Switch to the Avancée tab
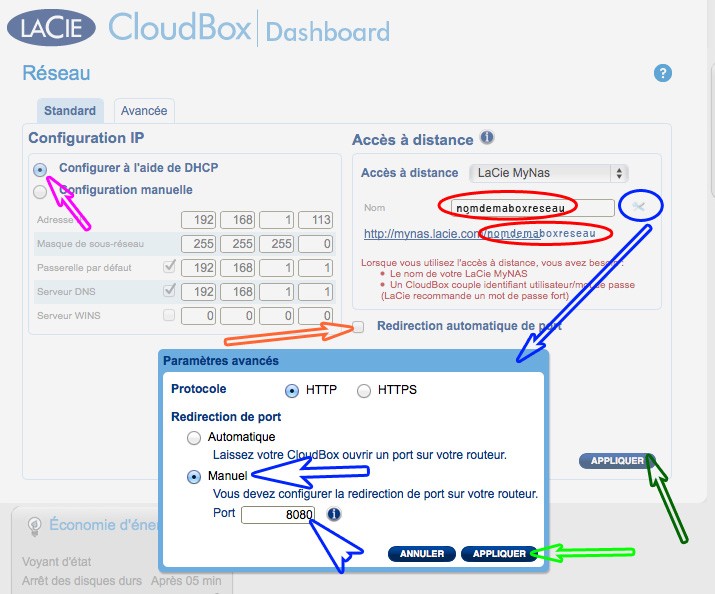Viewport: 715px width, 594px height. (144, 110)
